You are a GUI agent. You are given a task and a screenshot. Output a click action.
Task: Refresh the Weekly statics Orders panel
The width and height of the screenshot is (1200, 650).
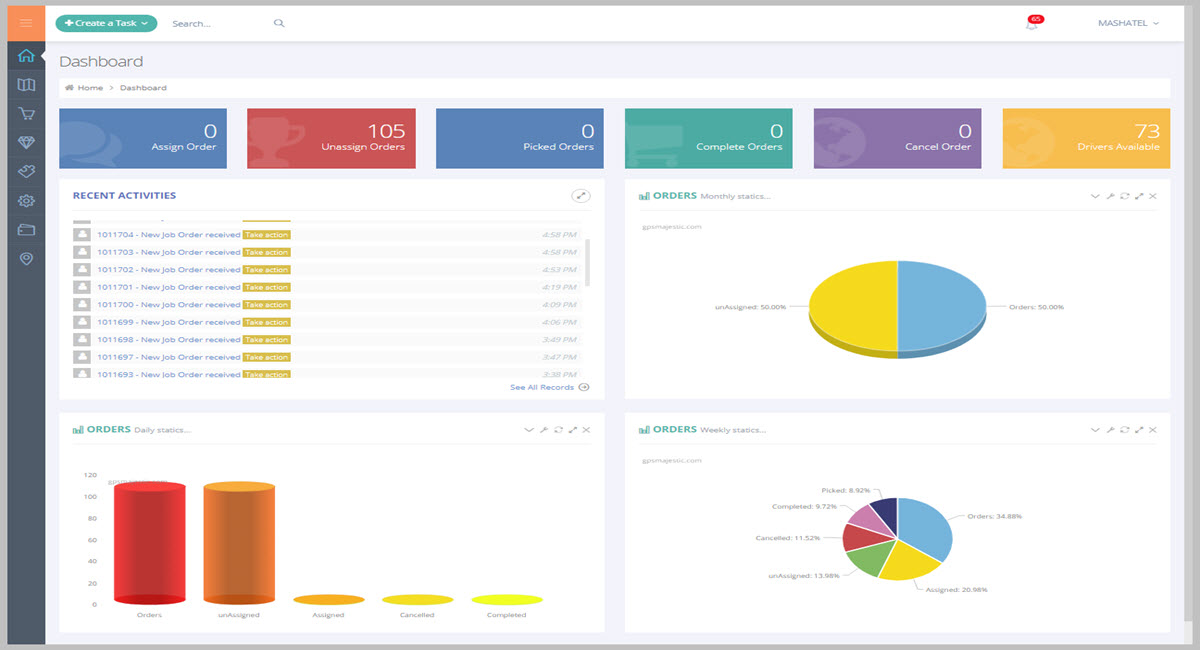(x=1124, y=429)
